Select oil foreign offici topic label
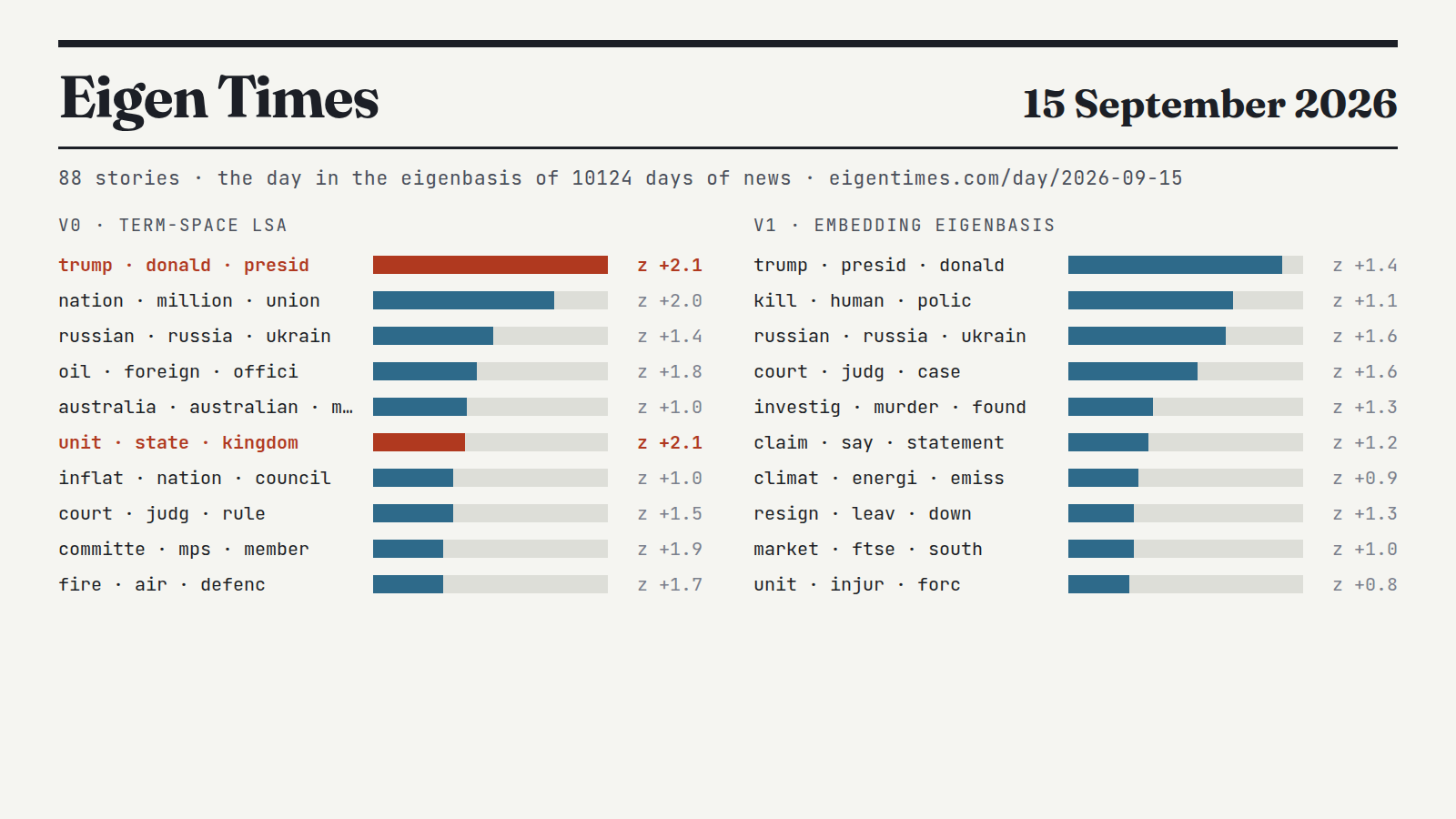 (x=178, y=371)
